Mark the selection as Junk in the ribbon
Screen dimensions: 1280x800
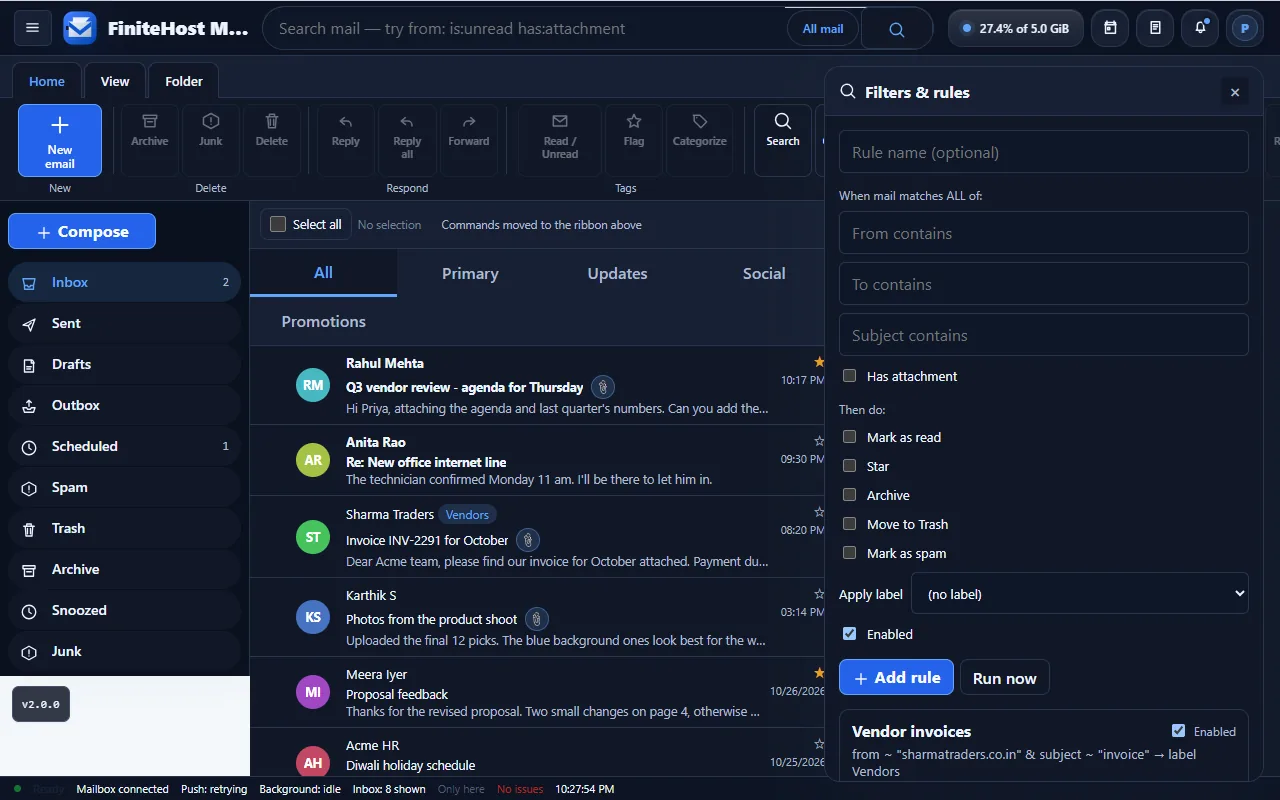(211, 140)
